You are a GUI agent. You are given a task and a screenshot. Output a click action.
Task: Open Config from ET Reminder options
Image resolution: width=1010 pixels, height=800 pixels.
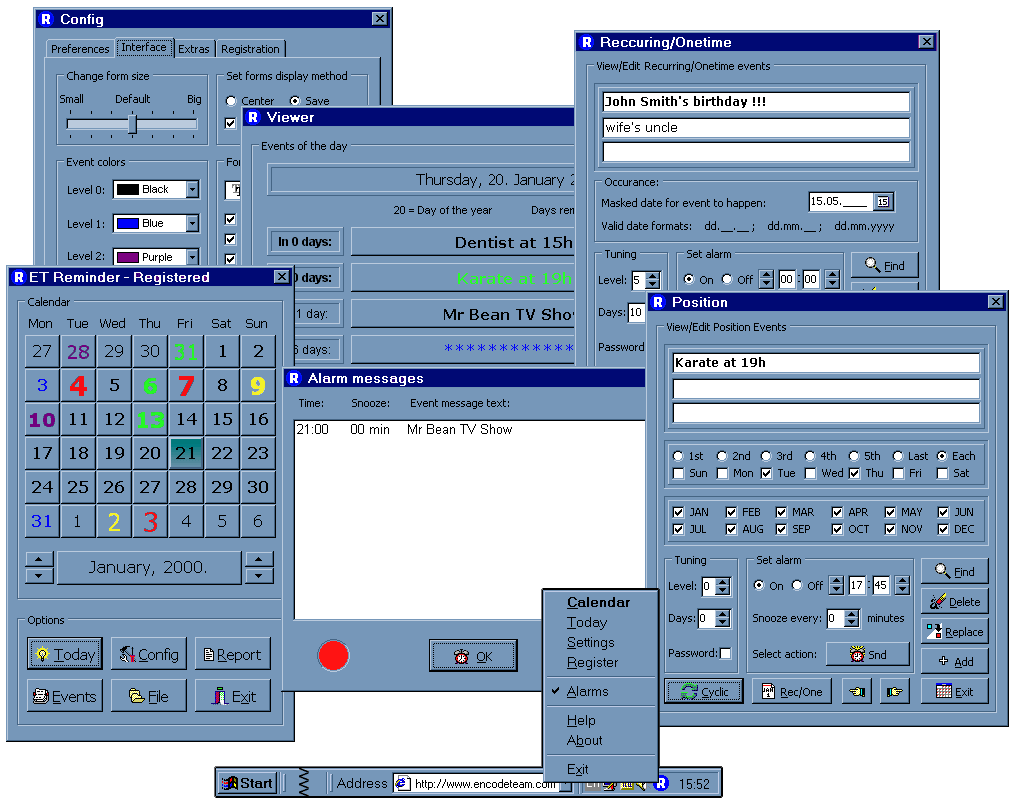click(149, 654)
